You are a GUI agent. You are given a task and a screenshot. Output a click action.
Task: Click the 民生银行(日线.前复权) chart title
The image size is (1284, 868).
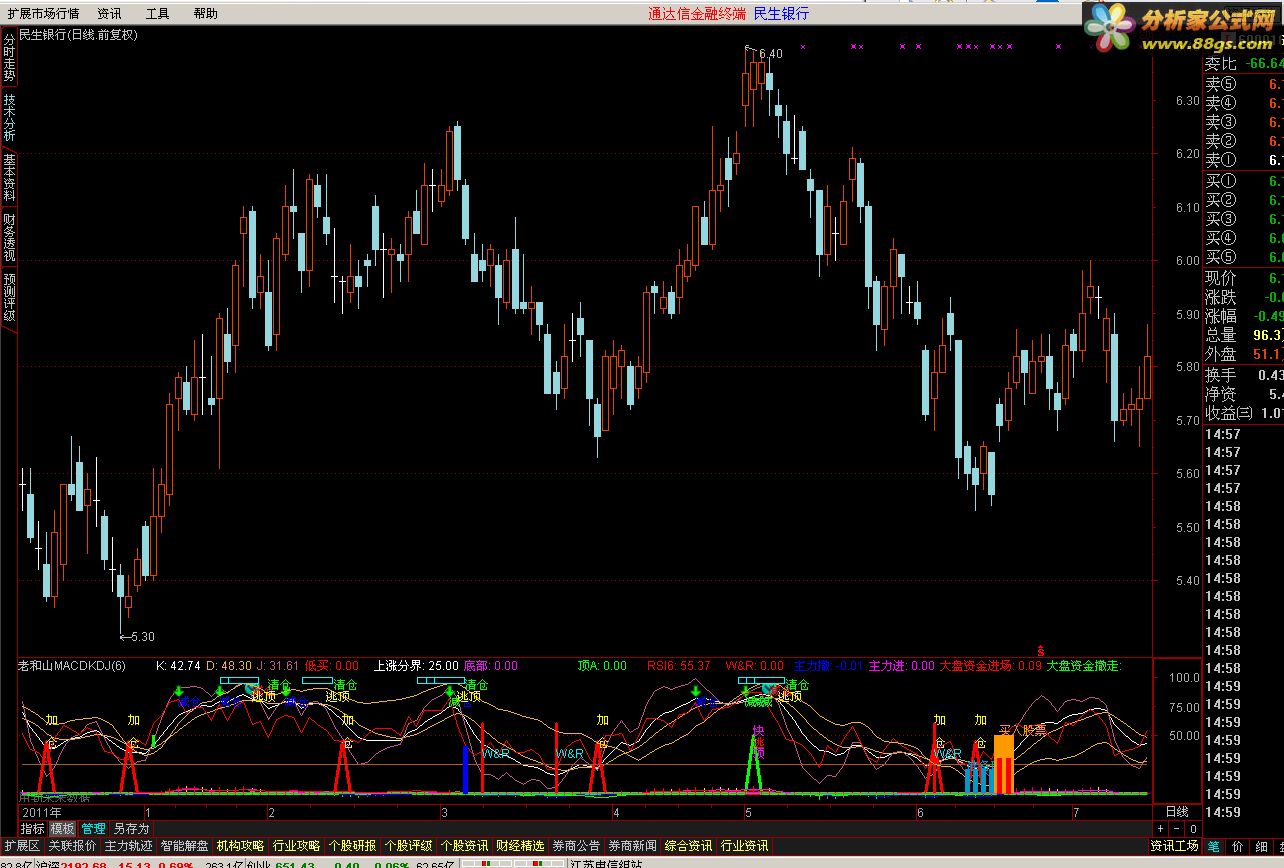click(x=79, y=34)
